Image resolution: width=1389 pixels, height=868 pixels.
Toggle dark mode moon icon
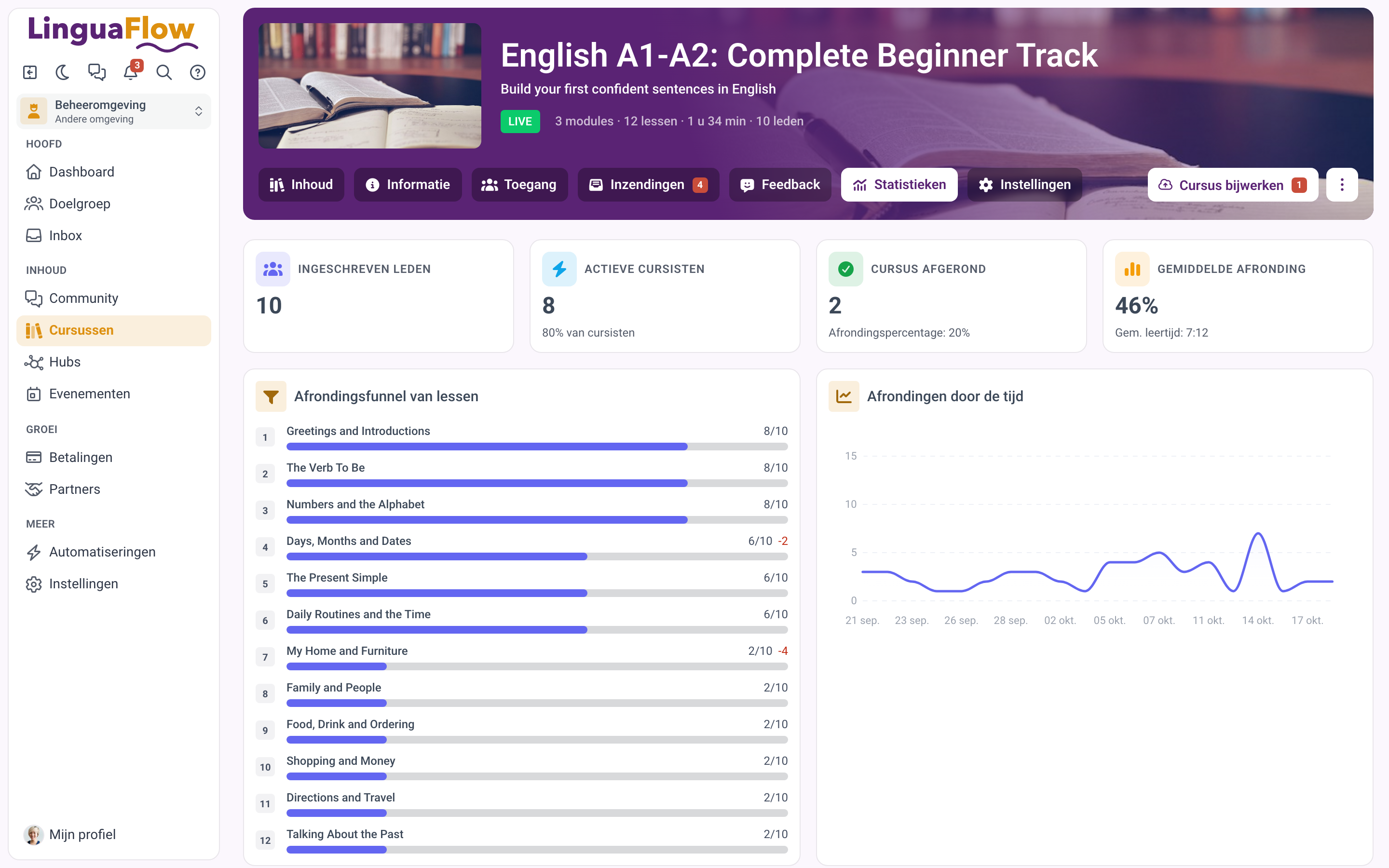63,72
